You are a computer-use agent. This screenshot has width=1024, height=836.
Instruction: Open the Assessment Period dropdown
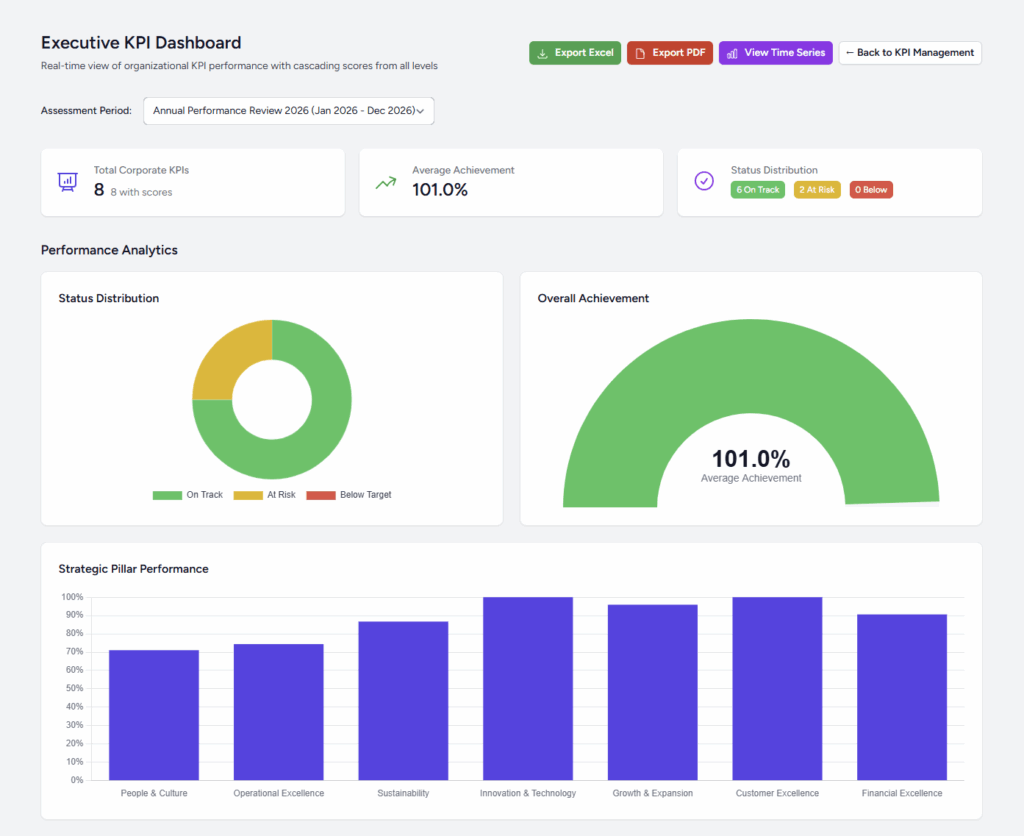click(x=288, y=111)
